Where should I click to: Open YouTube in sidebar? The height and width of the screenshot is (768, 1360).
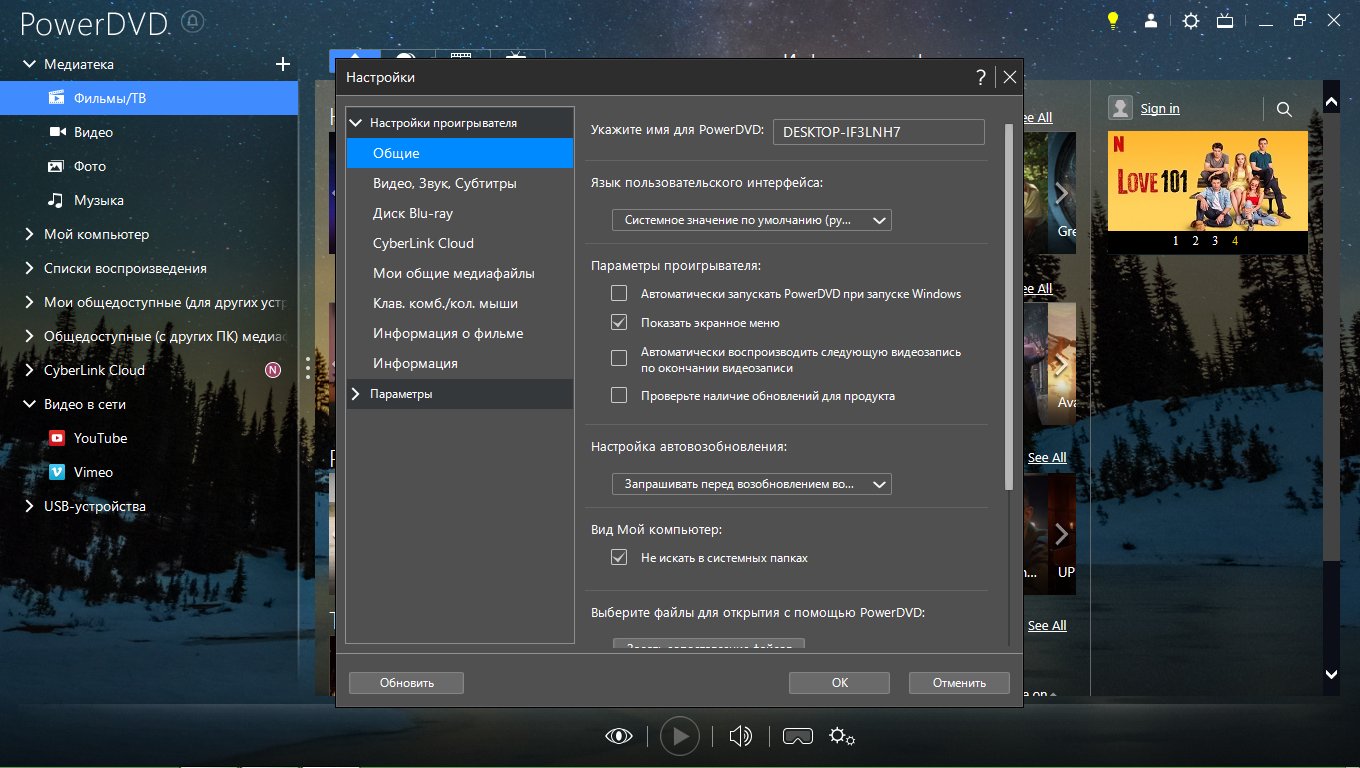point(100,438)
